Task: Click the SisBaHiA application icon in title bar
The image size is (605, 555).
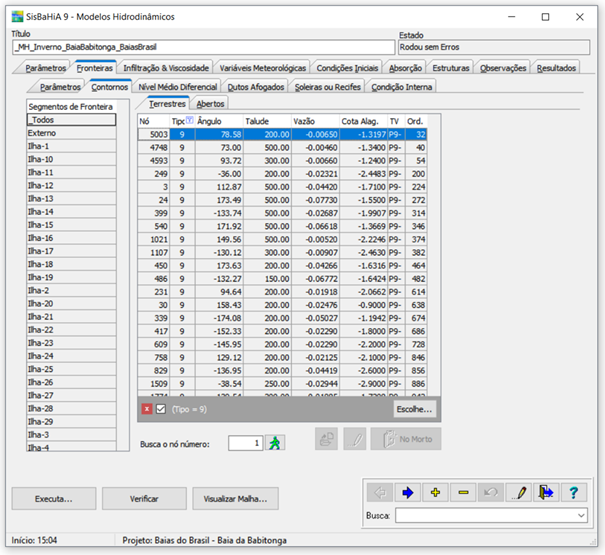Action: [17, 17]
